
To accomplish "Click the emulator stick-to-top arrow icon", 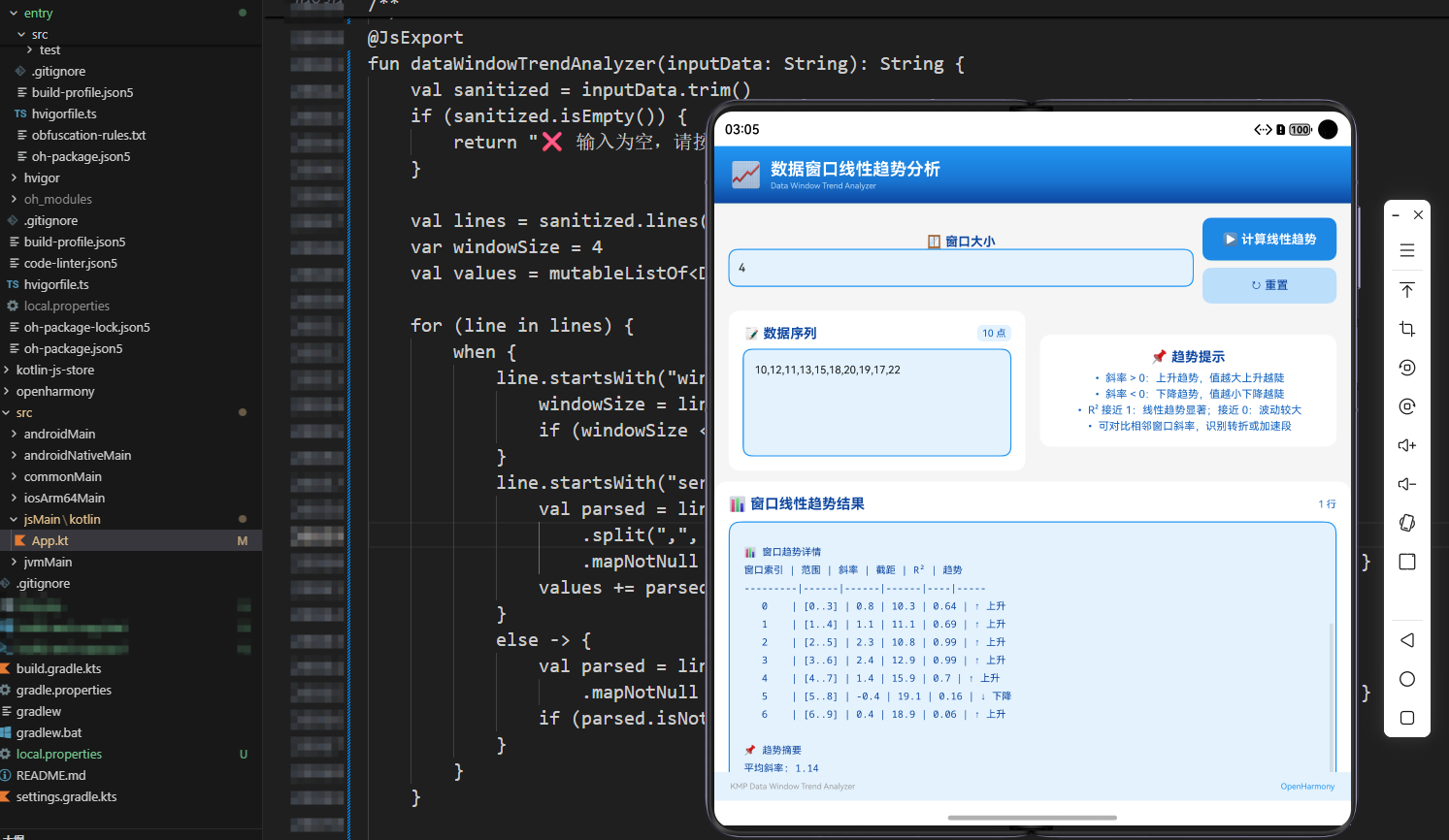I will click(x=1407, y=290).
